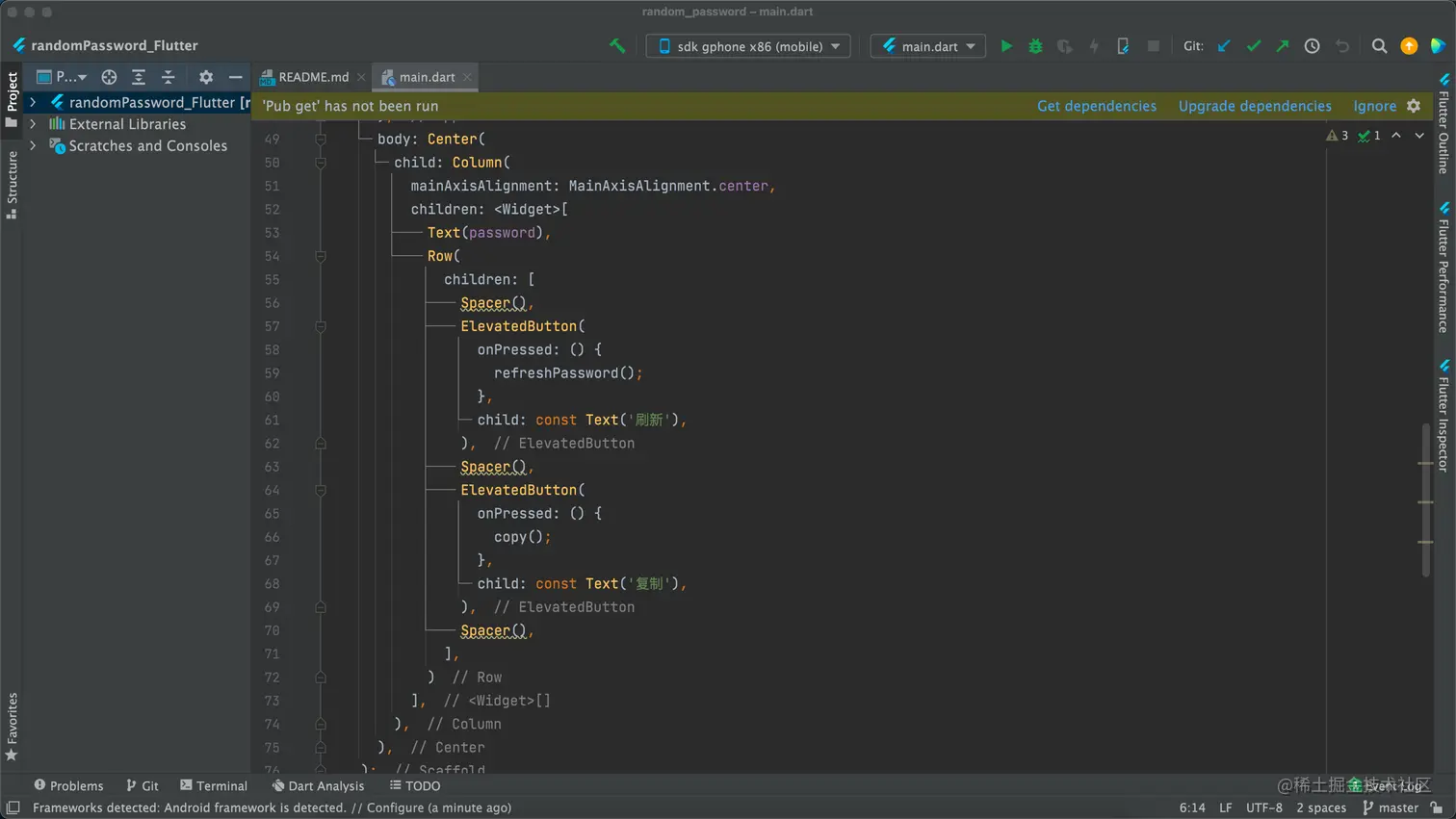Click the warnings indicator showing 3
This screenshot has width=1456, height=819.
coord(1338,136)
